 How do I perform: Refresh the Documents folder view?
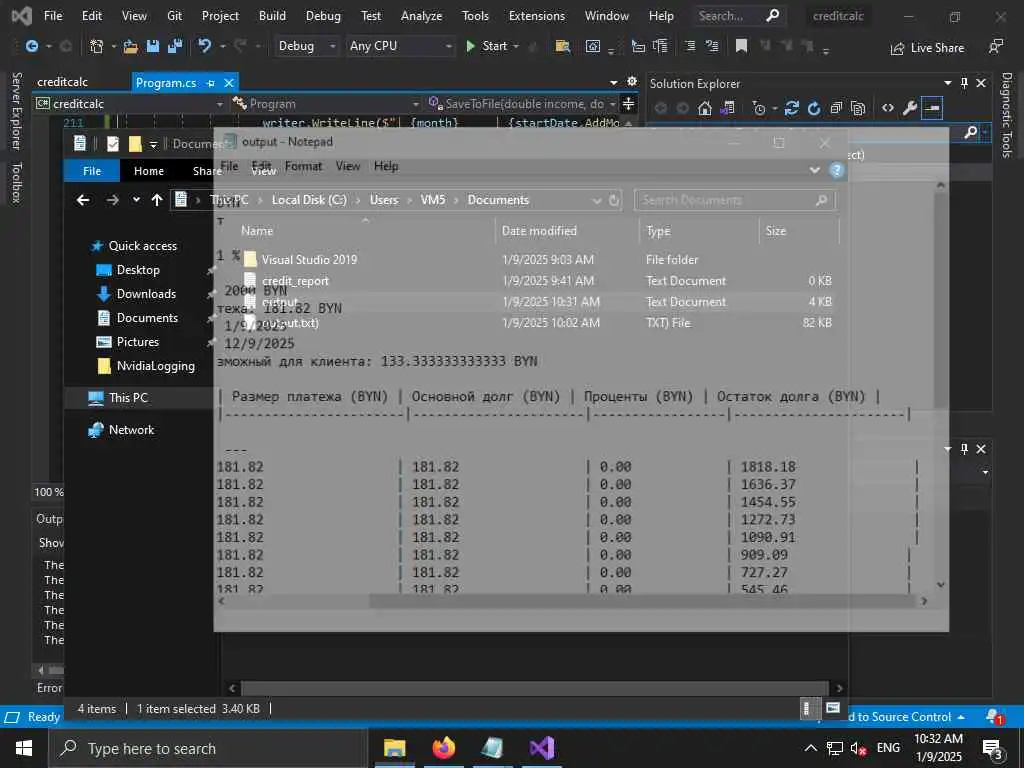614,200
